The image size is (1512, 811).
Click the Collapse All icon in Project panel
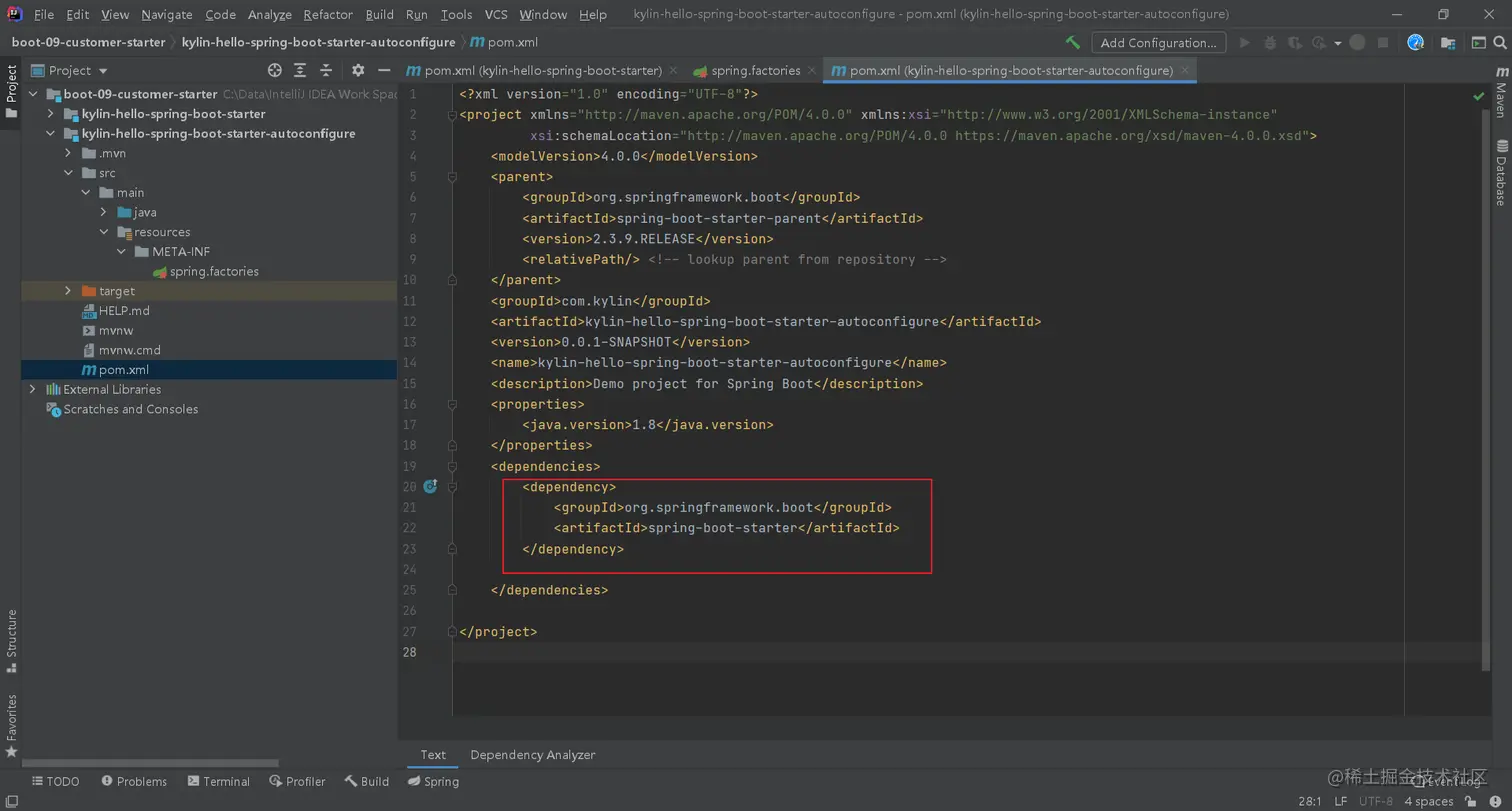(328, 70)
